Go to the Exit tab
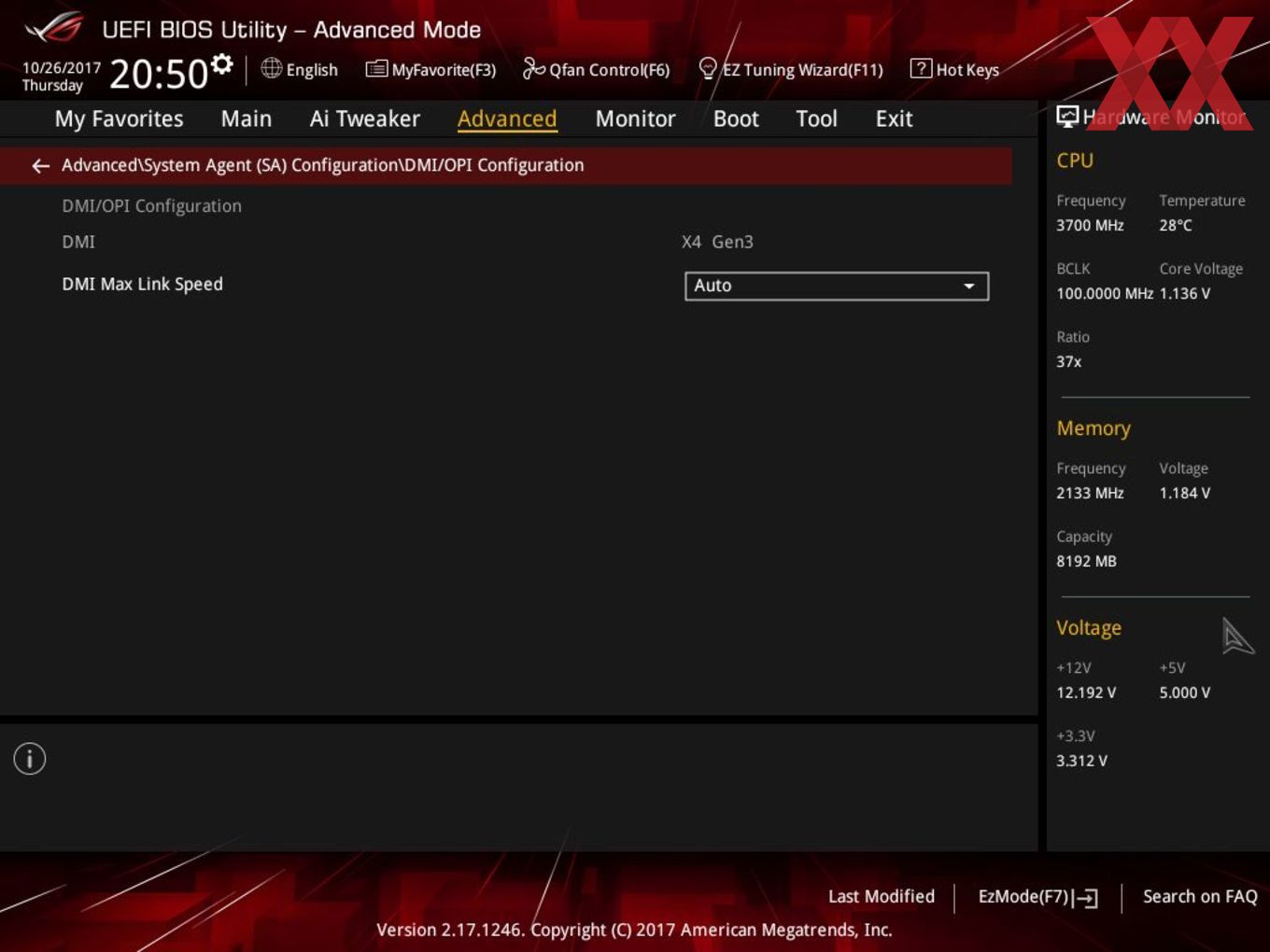The image size is (1270, 952). coord(894,119)
